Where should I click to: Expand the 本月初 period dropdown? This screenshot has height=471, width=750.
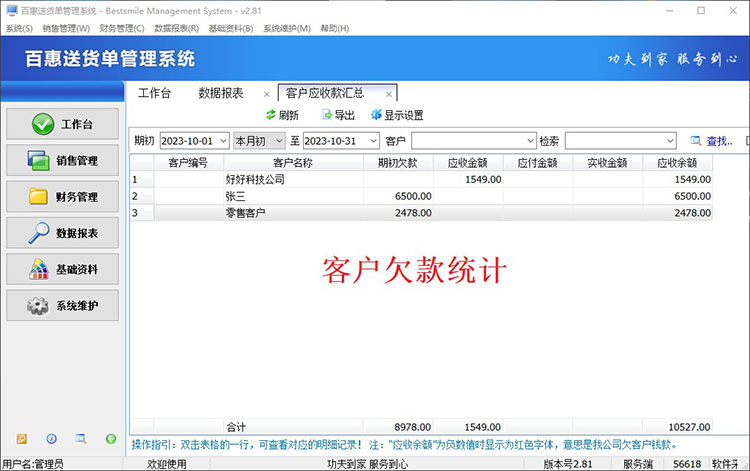click(279, 141)
